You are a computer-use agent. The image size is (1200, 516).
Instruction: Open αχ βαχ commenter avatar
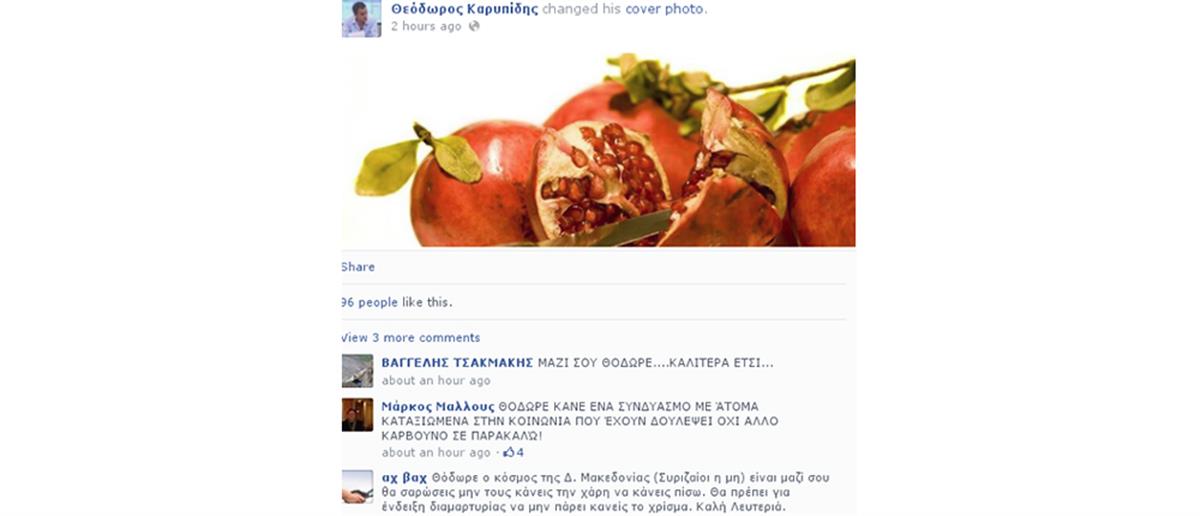(x=357, y=486)
